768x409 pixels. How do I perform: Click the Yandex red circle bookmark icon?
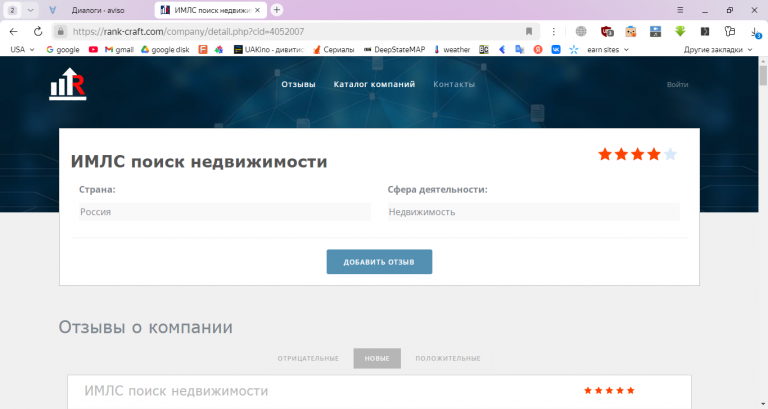click(x=538, y=49)
